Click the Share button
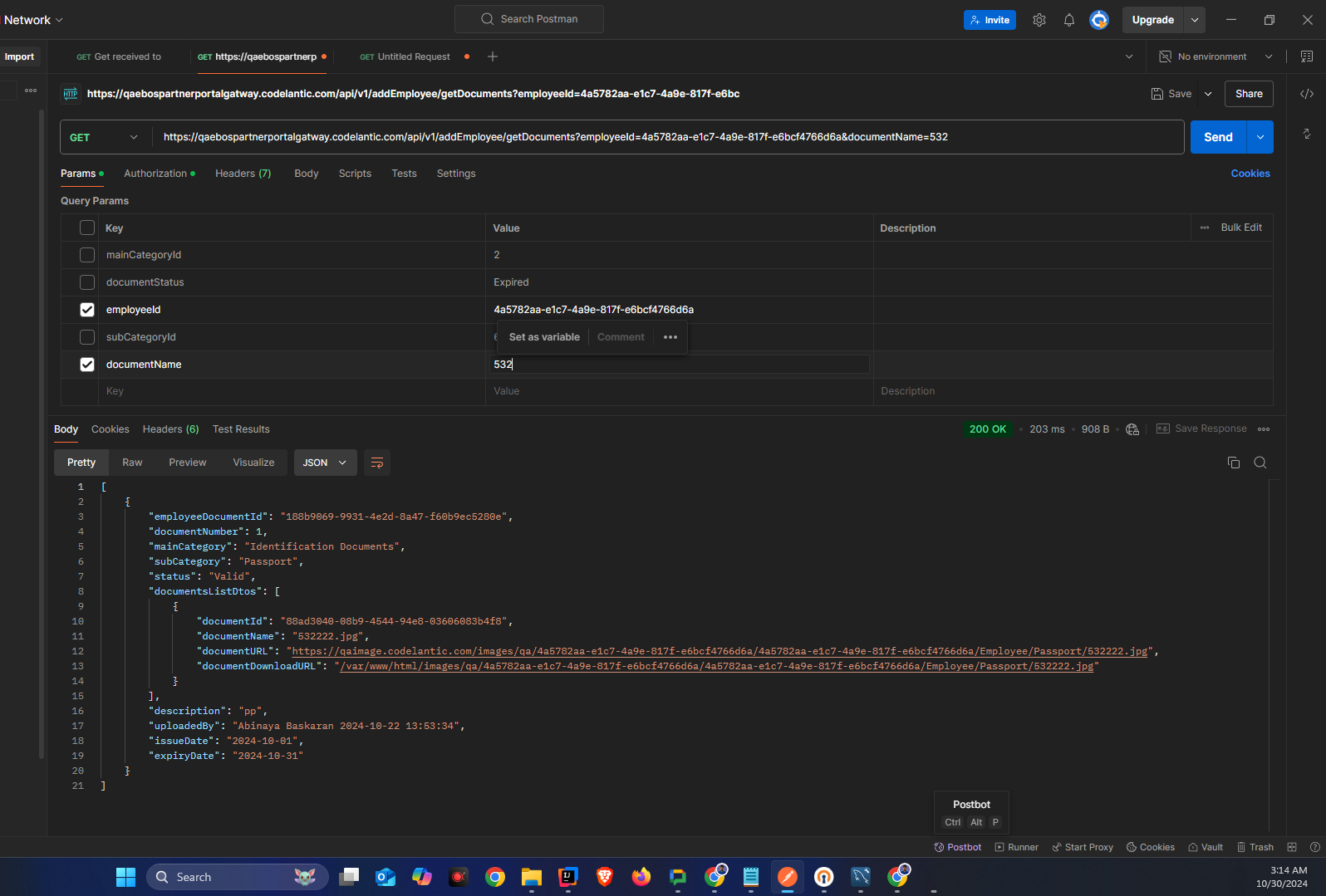This screenshot has width=1326, height=896. pos(1249,94)
